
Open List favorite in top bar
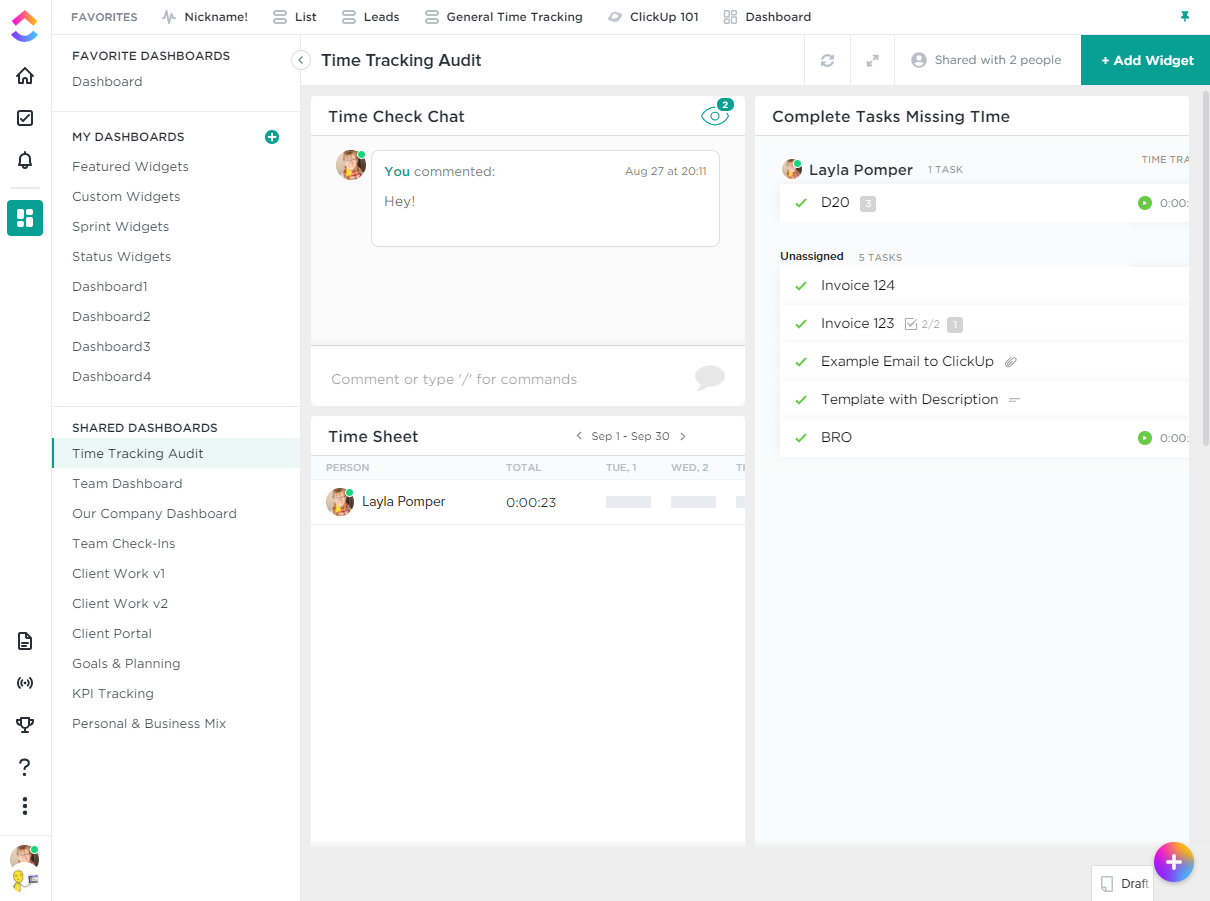click(295, 17)
